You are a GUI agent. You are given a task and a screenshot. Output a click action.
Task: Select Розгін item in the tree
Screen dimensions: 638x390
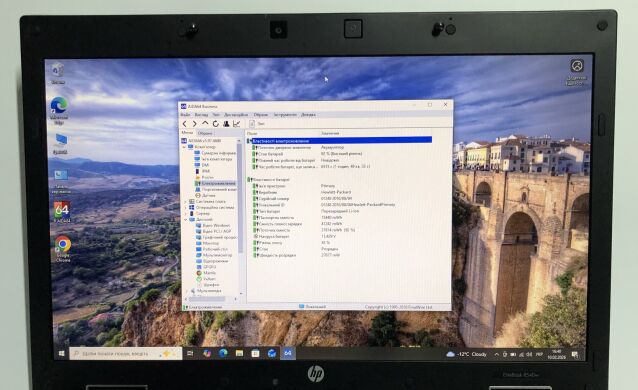click(204, 177)
